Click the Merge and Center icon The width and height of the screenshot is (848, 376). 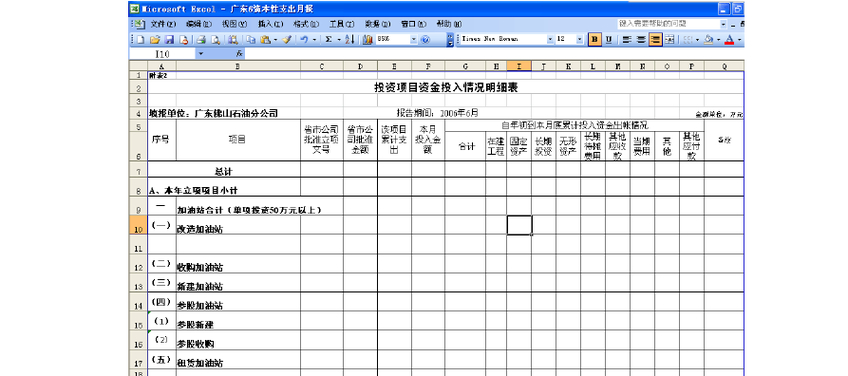[670, 39]
